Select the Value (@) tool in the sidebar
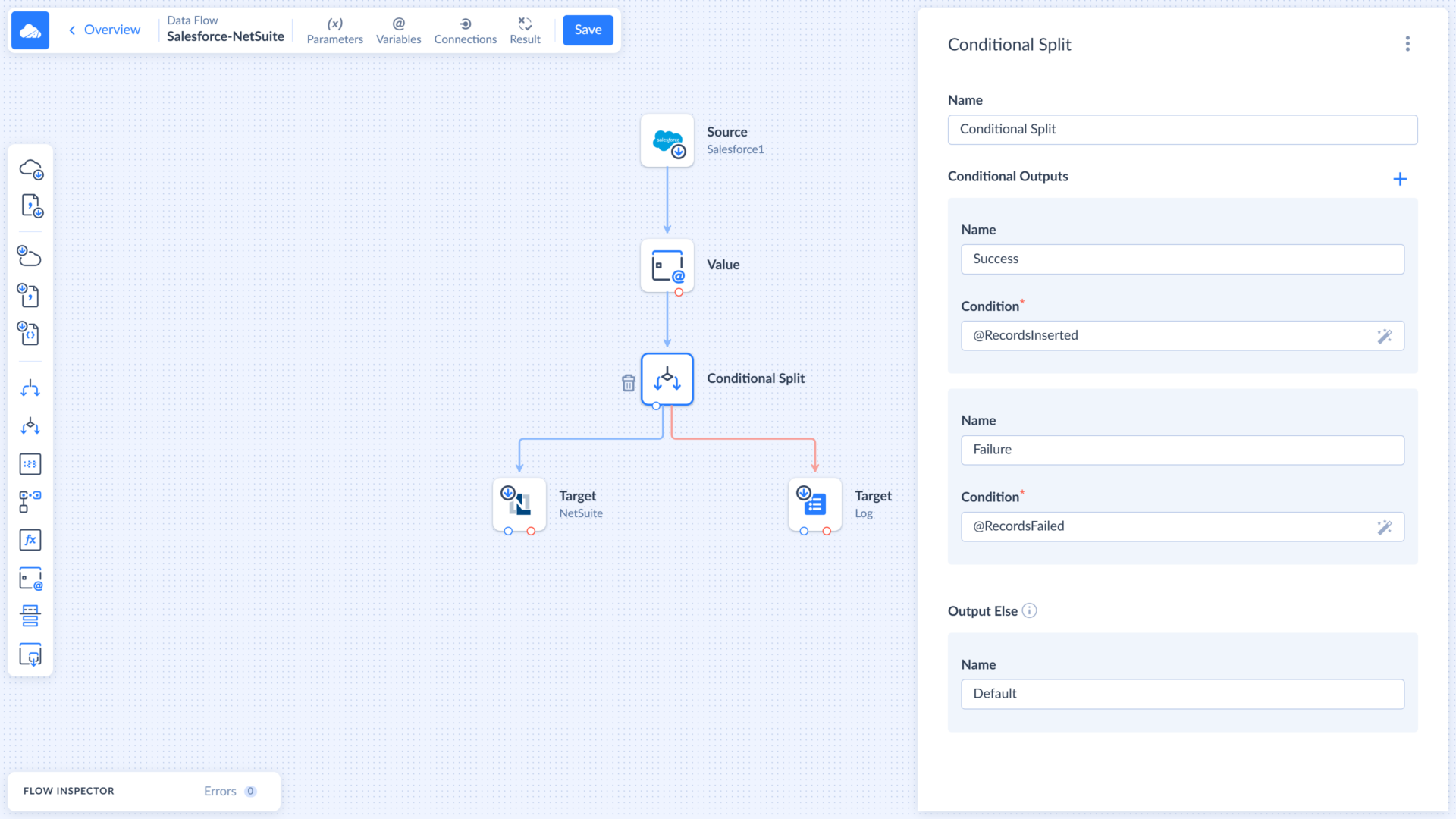Image resolution: width=1456 pixels, height=819 pixels. point(30,578)
